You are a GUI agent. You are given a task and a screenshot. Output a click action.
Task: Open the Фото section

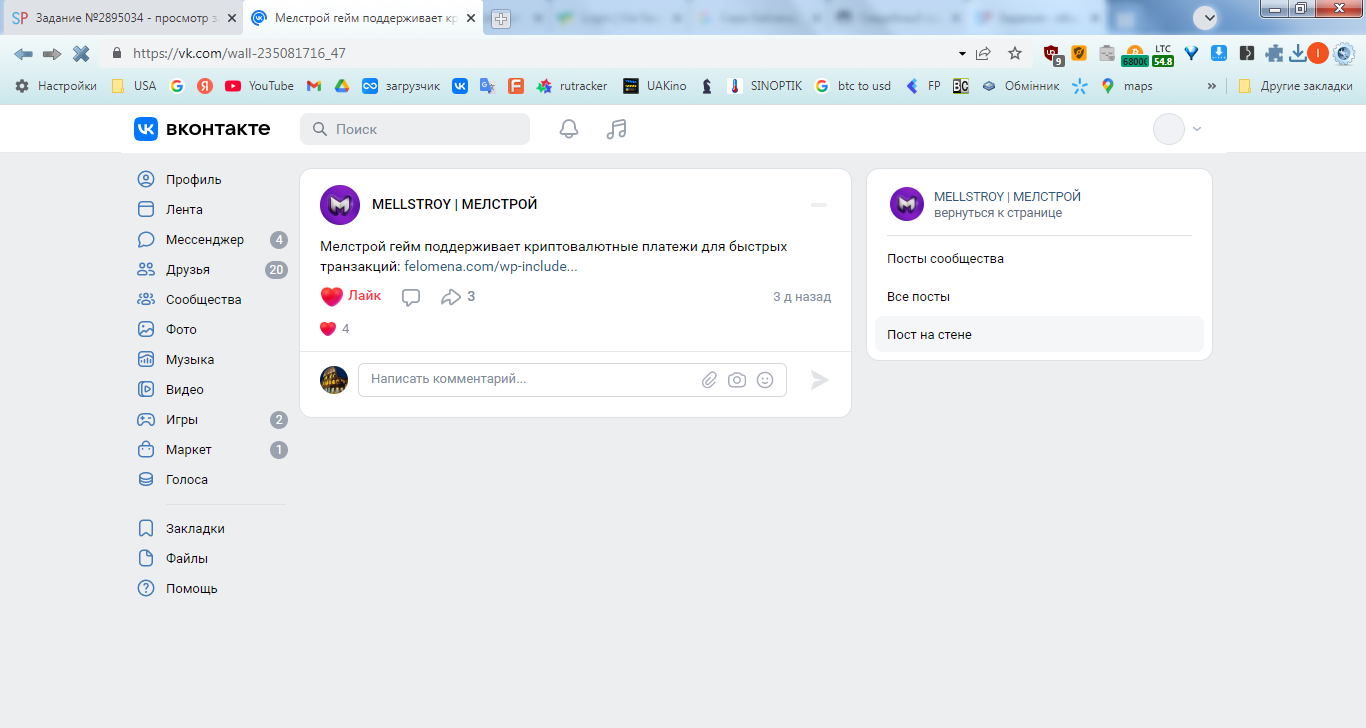click(168, 330)
